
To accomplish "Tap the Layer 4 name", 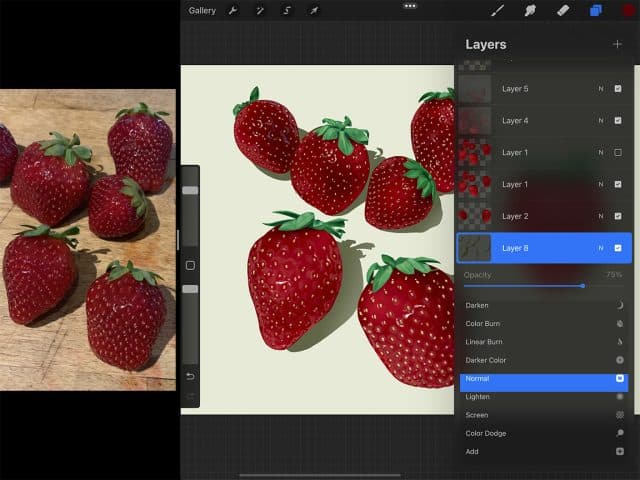I will [515, 120].
